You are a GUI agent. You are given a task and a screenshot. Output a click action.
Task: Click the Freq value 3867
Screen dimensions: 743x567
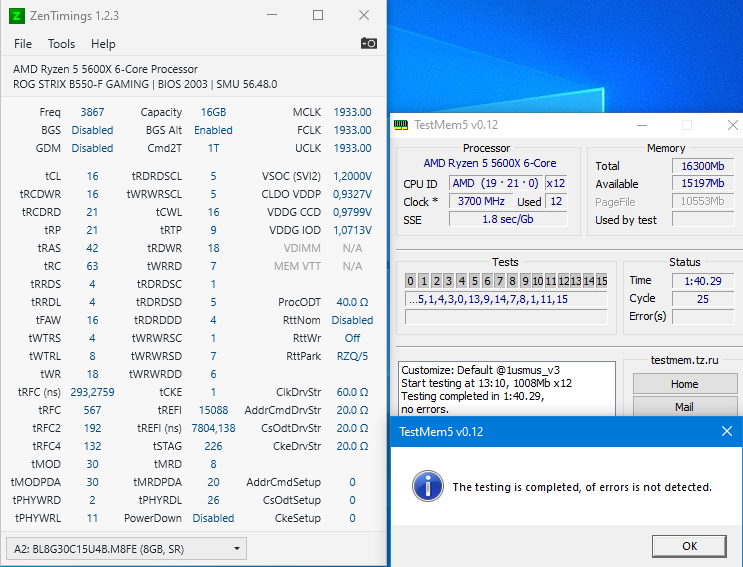92,112
